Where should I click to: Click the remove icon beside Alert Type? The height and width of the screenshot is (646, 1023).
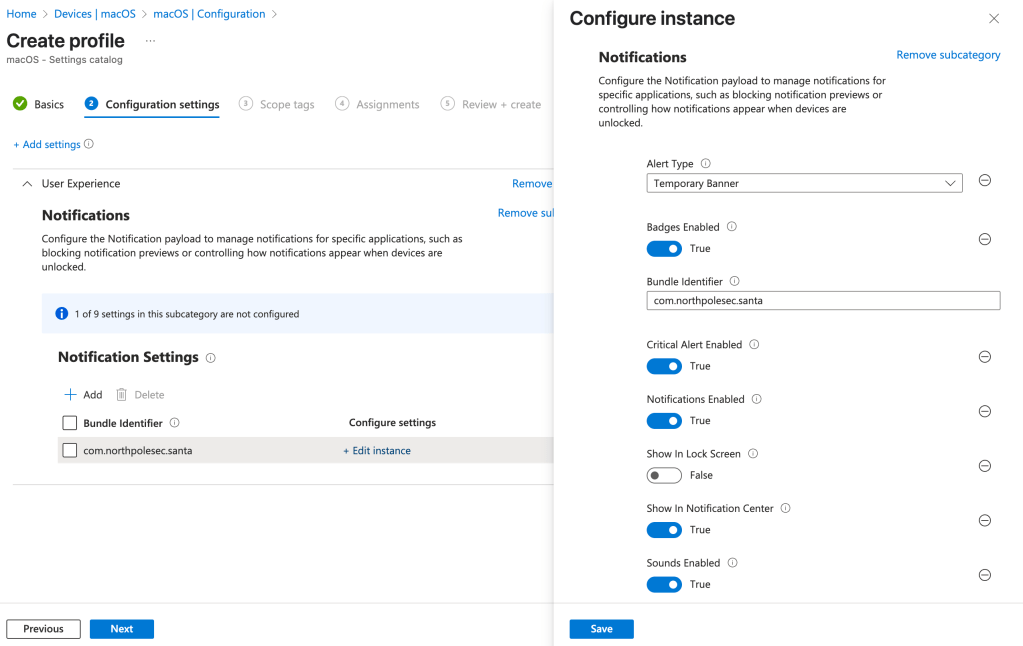(984, 181)
